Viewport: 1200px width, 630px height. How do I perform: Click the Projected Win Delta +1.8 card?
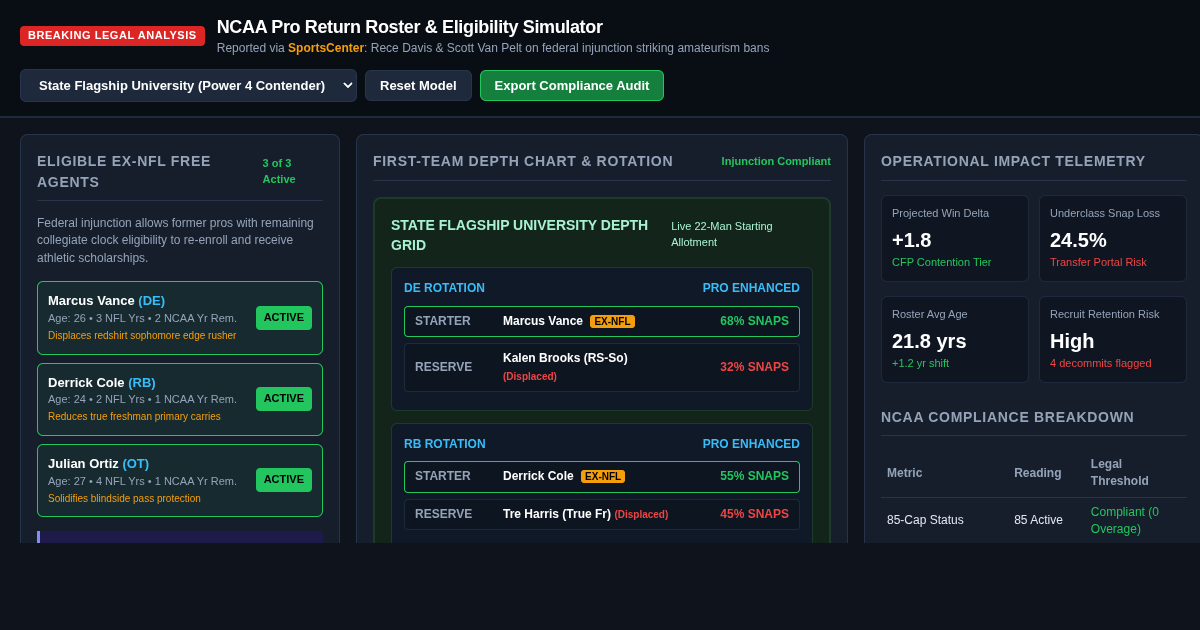point(955,238)
